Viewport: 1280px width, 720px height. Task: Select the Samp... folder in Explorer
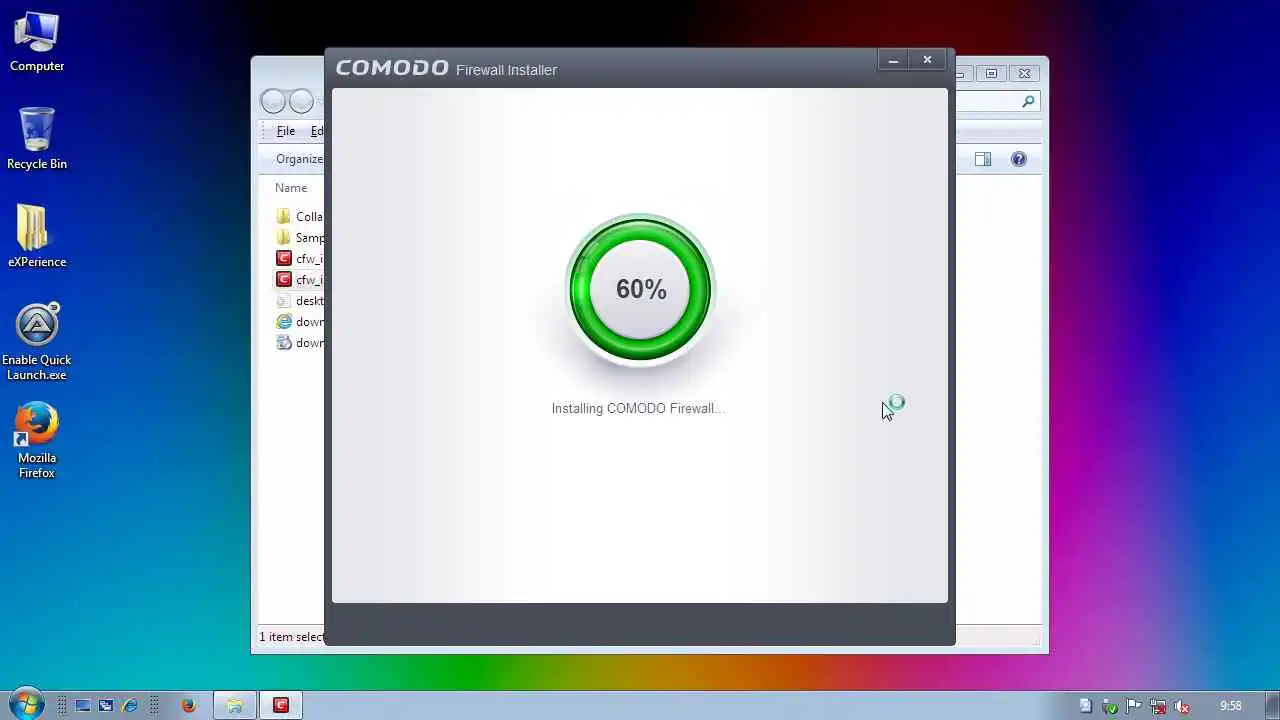[x=299, y=237]
